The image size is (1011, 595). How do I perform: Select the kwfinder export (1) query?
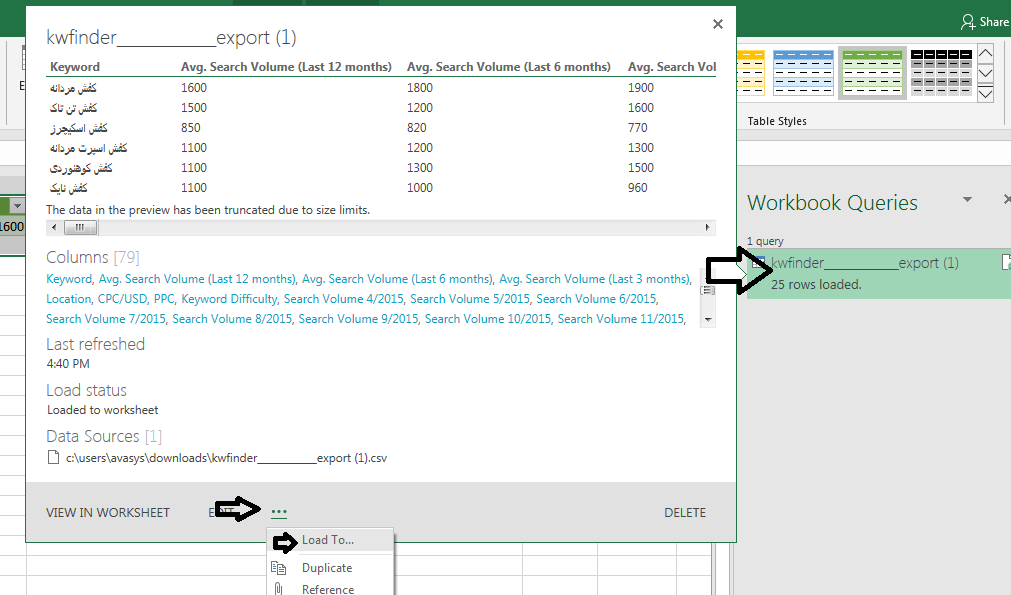coord(878,273)
